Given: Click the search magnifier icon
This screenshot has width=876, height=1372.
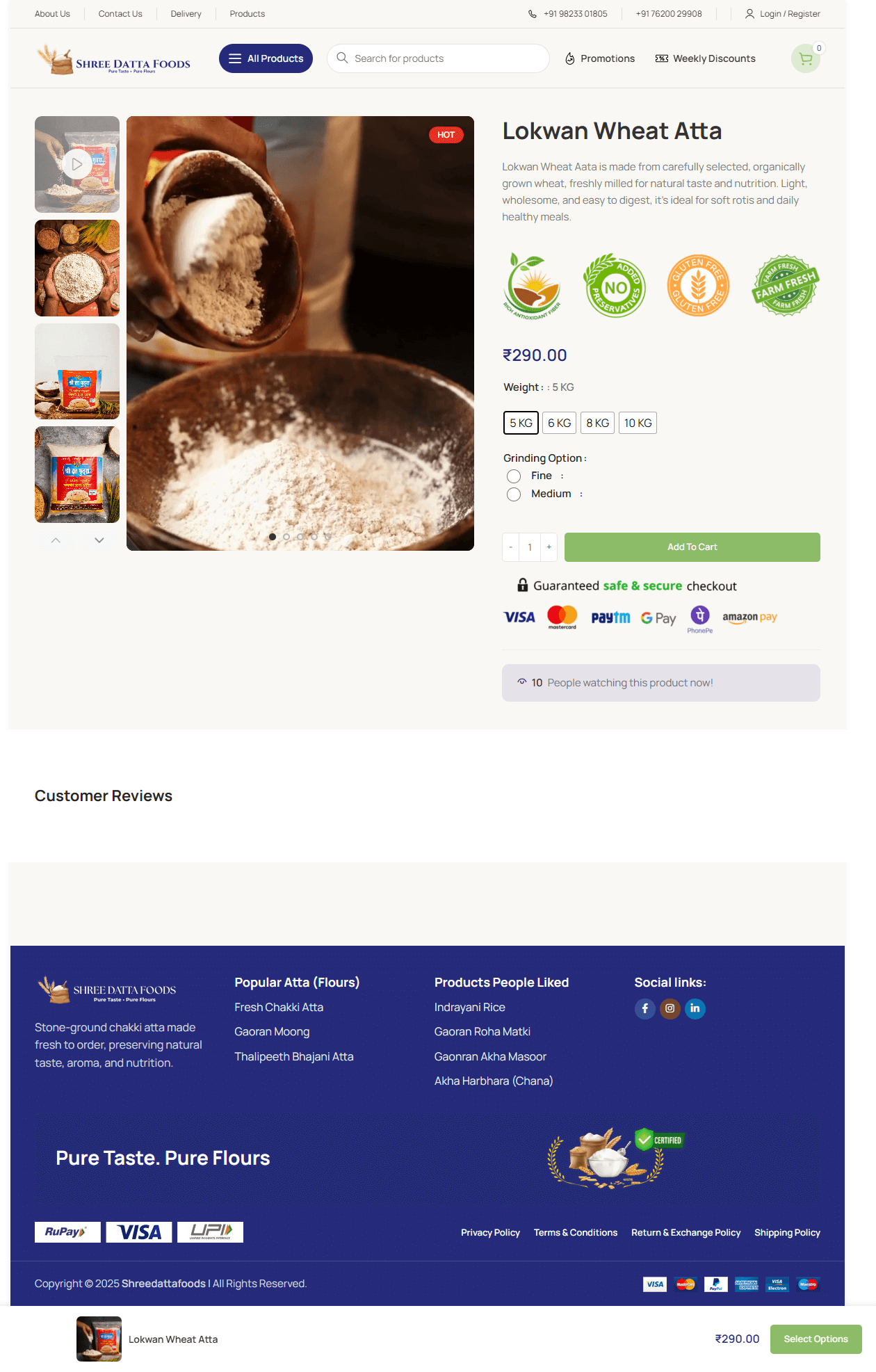Looking at the screenshot, I should (342, 58).
